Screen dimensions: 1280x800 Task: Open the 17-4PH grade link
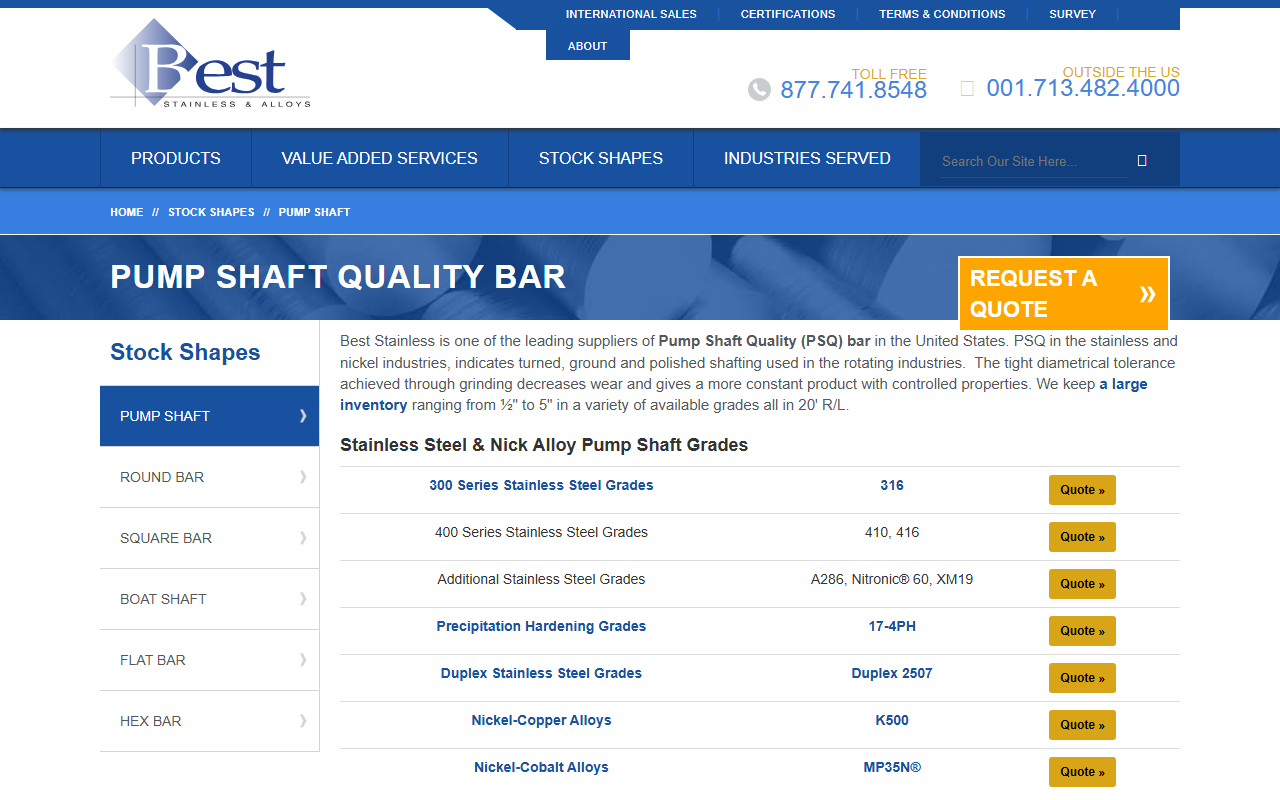(x=892, y=626)
